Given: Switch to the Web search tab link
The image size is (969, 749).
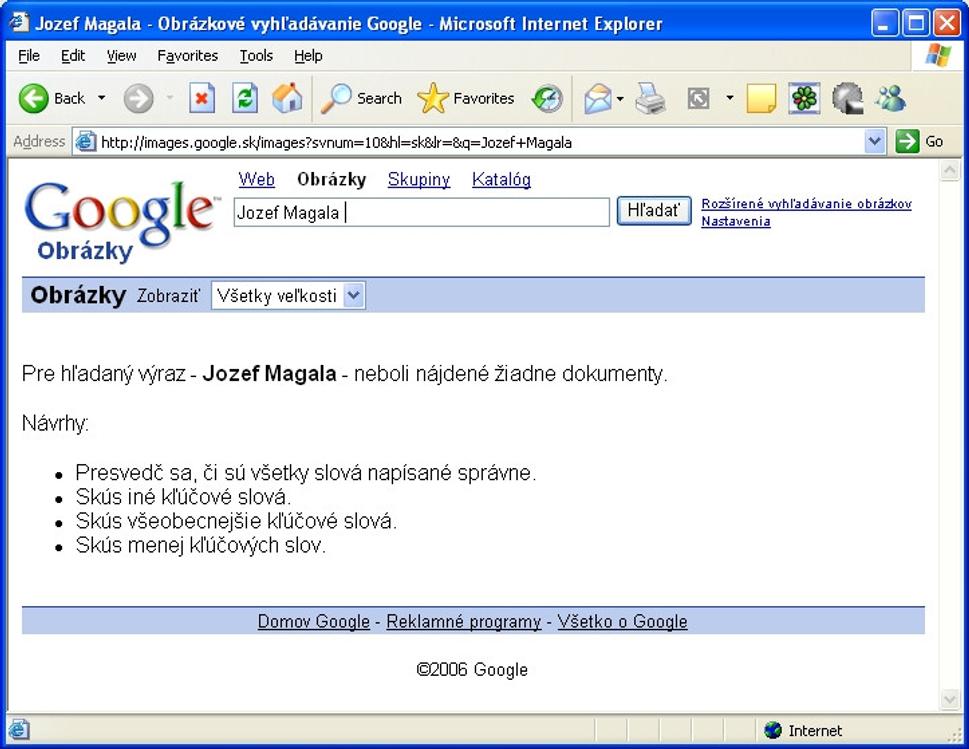Looking at the screenshot, I should pos(256,179).
